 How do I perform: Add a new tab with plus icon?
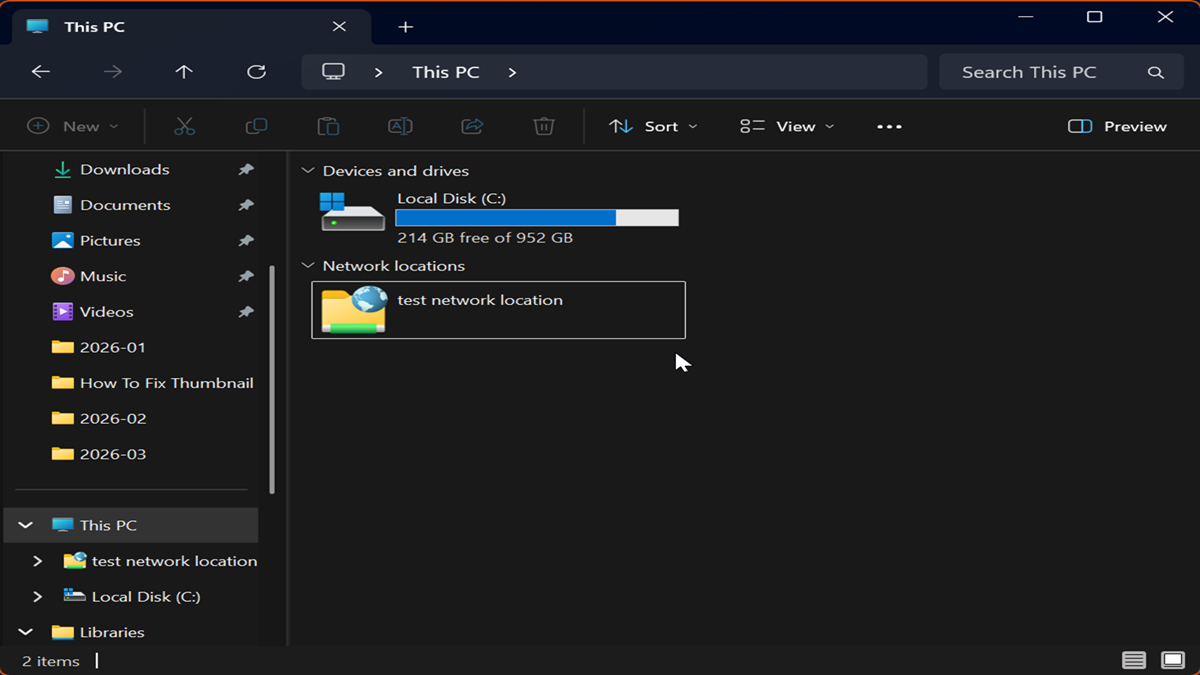(x=405, y=27)
